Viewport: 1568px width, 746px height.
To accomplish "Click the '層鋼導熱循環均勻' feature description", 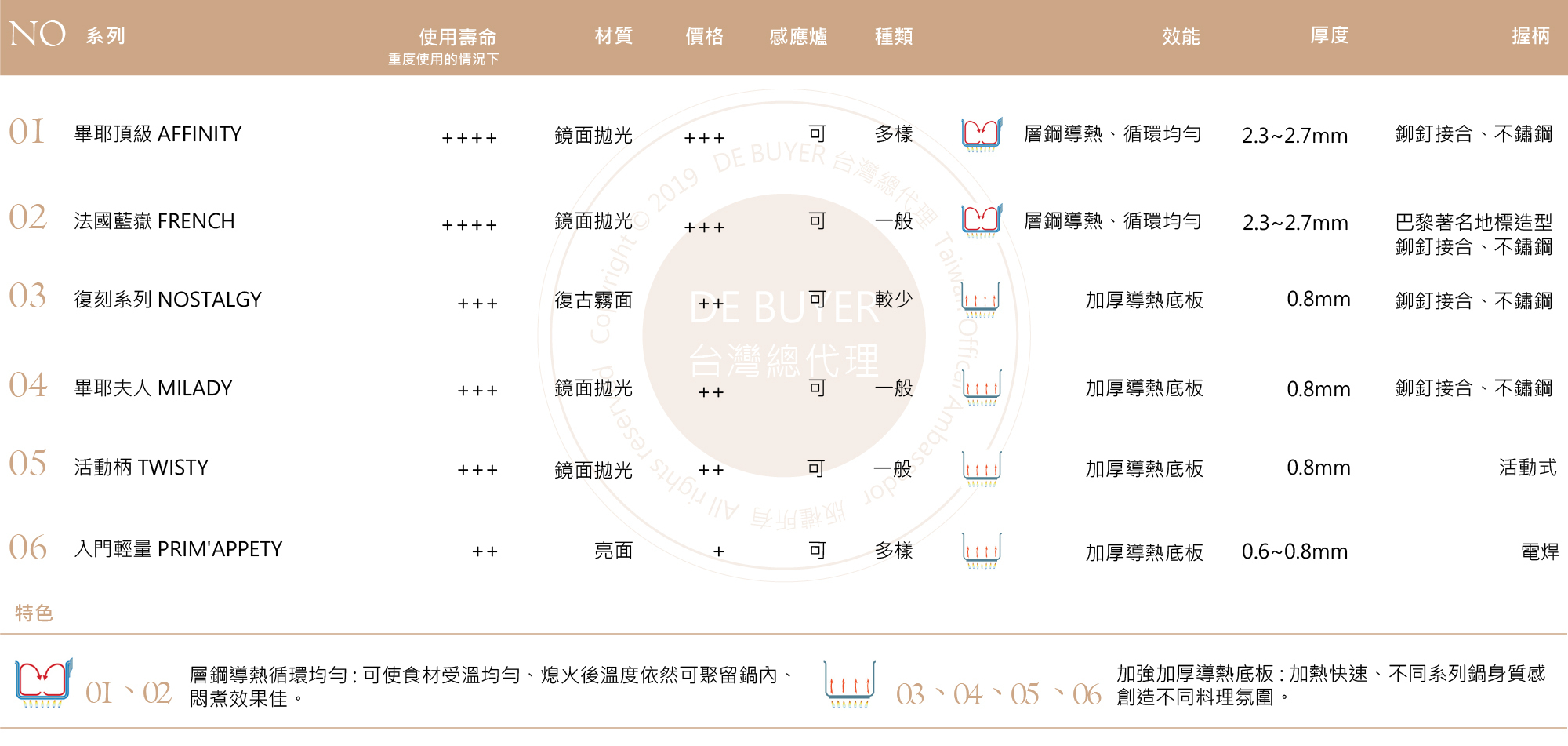I will coord(492,686).
